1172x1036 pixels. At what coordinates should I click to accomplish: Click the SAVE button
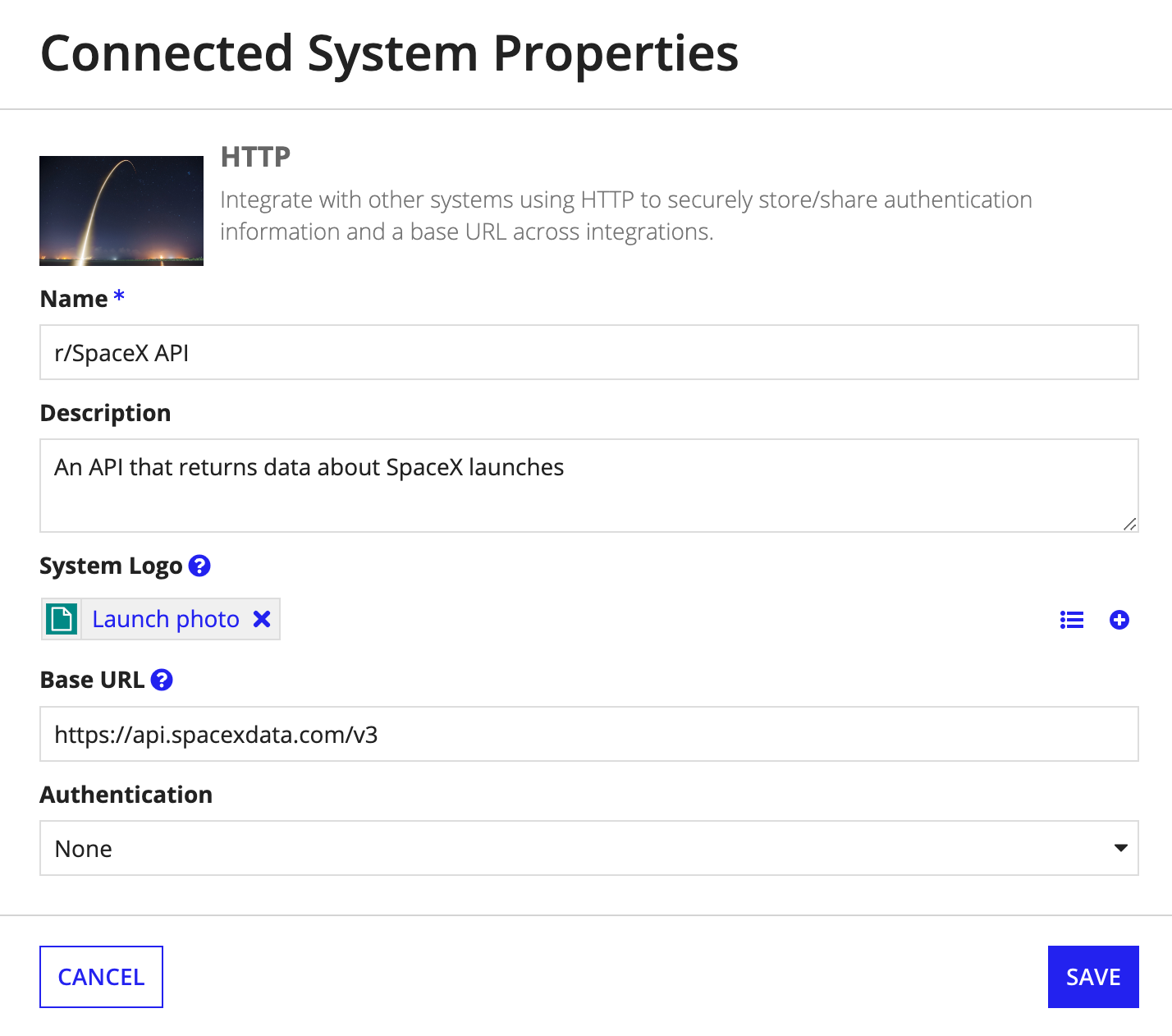1093,977
